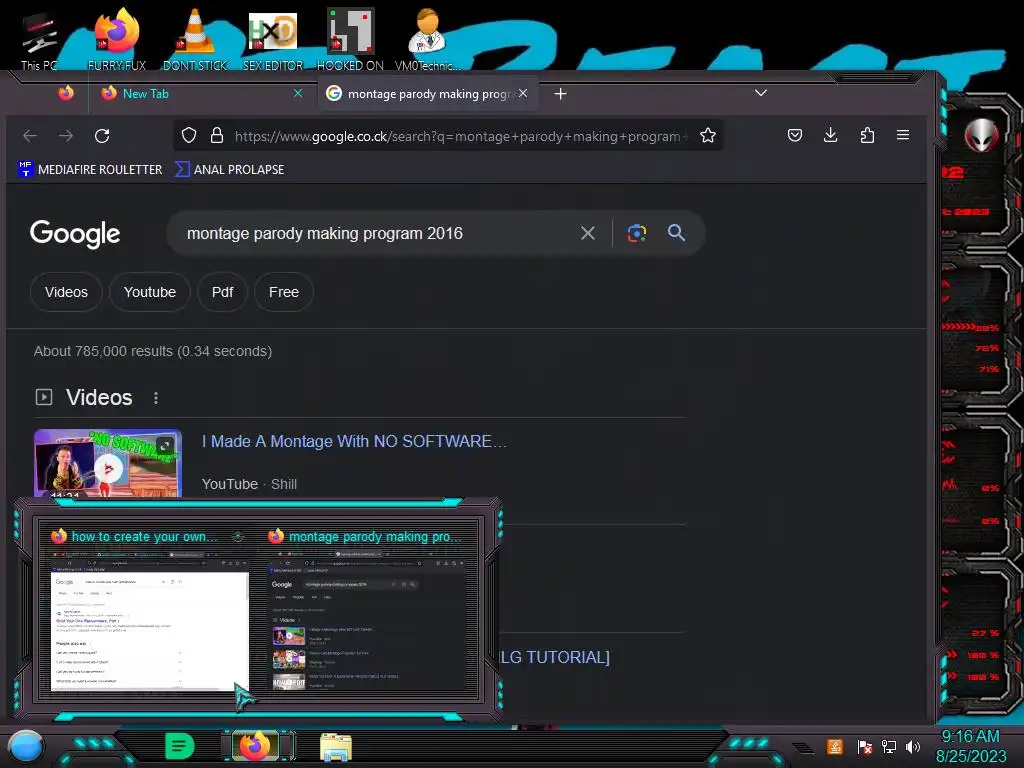This screenshot has width=1024, height=768.
Task: Click the Videos section heading
Action: pos(99,397)
